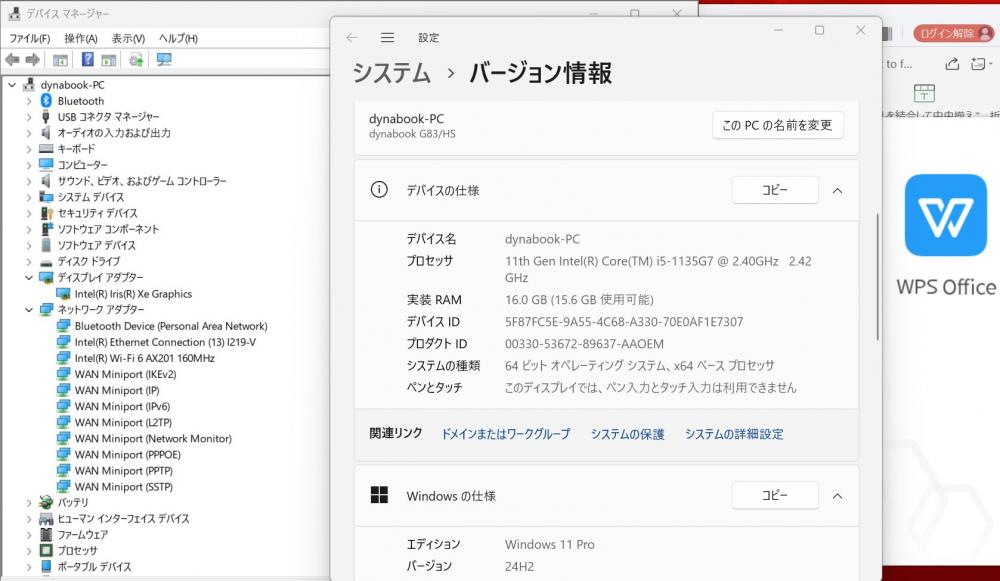Select WAN Miniport (PPPOE) entry
This screenshot has height=581, width=1000.
pos(128,455)
